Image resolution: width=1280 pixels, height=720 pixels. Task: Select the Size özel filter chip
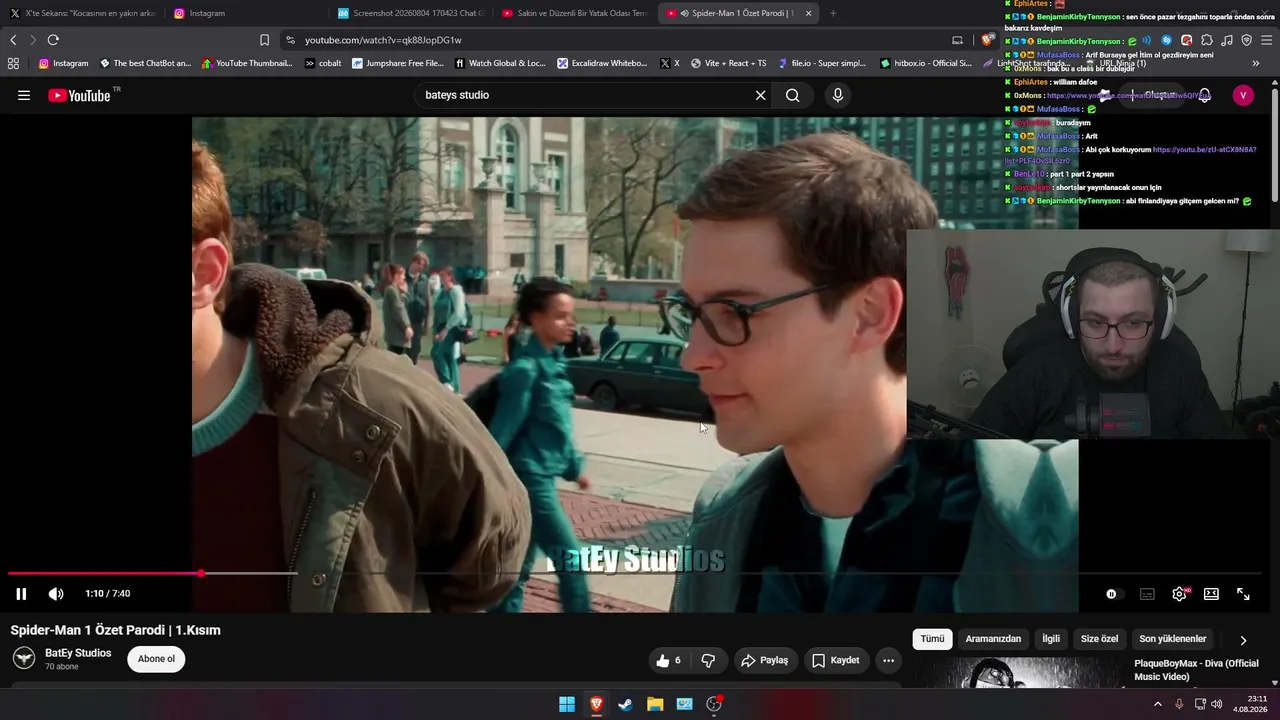(x=1099, y=639)
